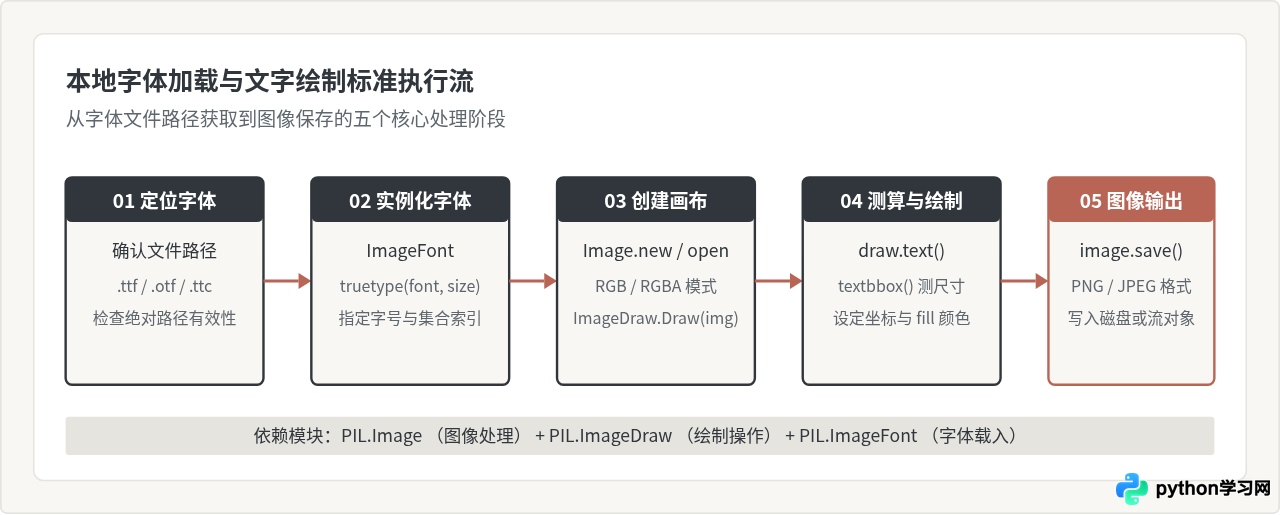Click the text textbbox() 测尺寸
The image size is (1280, 515).
(x=901, y=286)
